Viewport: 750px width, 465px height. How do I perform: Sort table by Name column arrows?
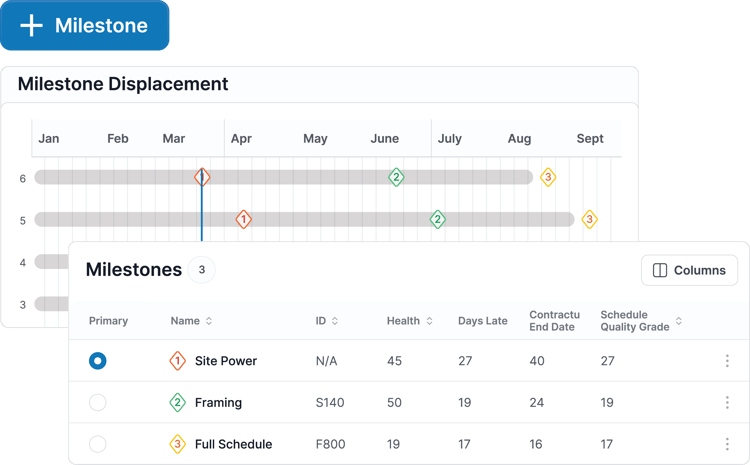tap(209, 321)
